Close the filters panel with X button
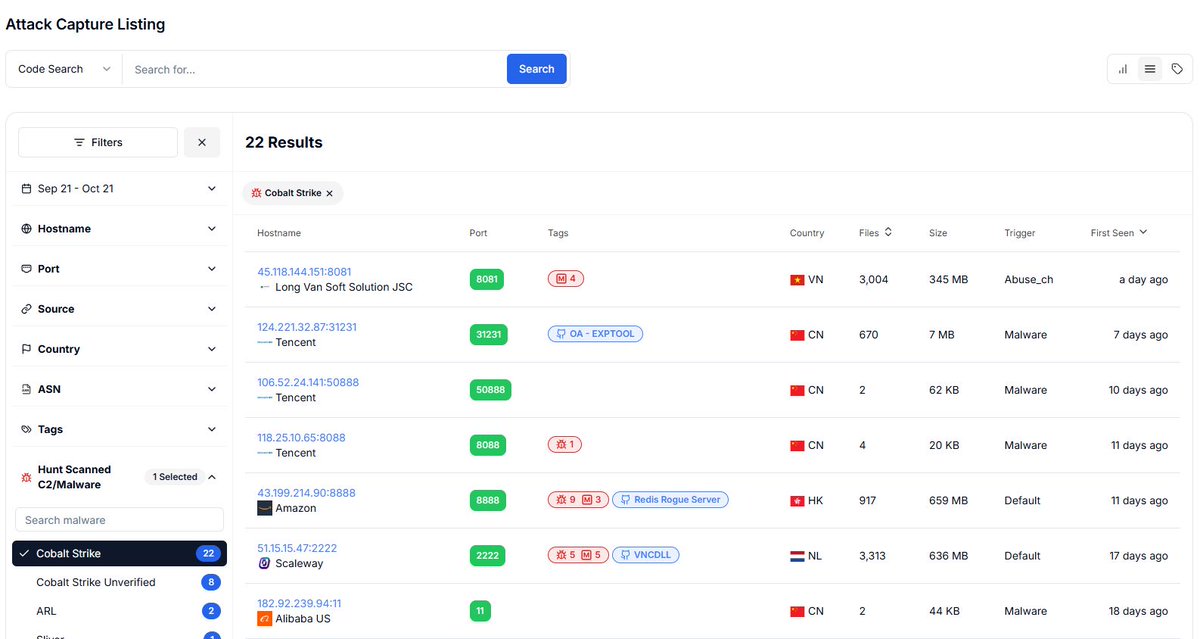This screenshot has height=639, width=1200. (x=202, y=142)
